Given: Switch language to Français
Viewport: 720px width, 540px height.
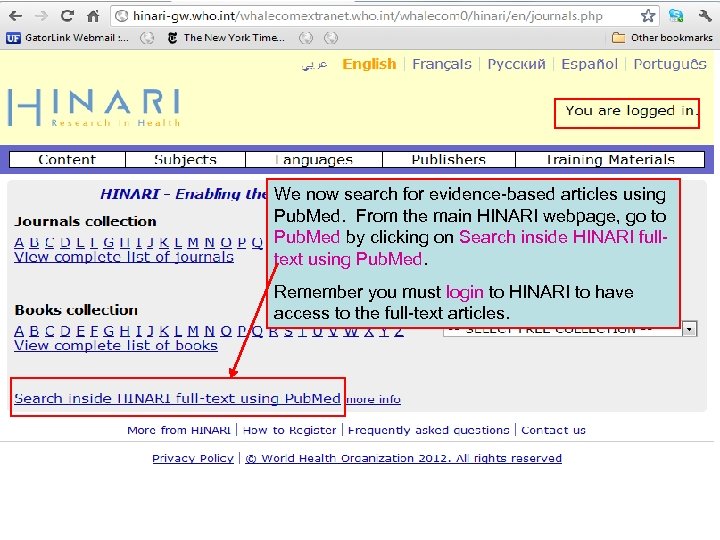Looking at the screenshot, I should (442, 64).
